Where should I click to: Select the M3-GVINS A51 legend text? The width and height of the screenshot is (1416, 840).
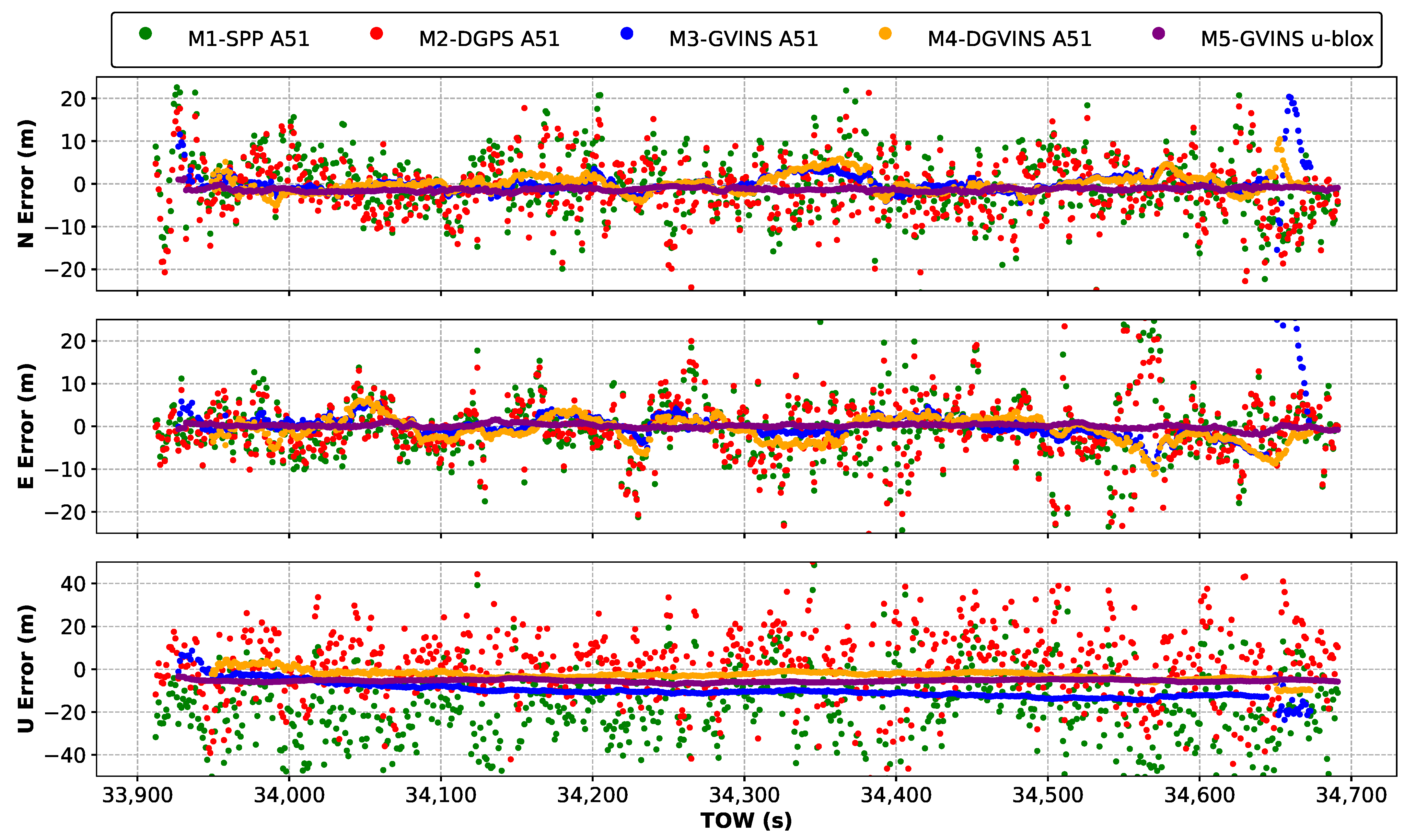(743, 39)
